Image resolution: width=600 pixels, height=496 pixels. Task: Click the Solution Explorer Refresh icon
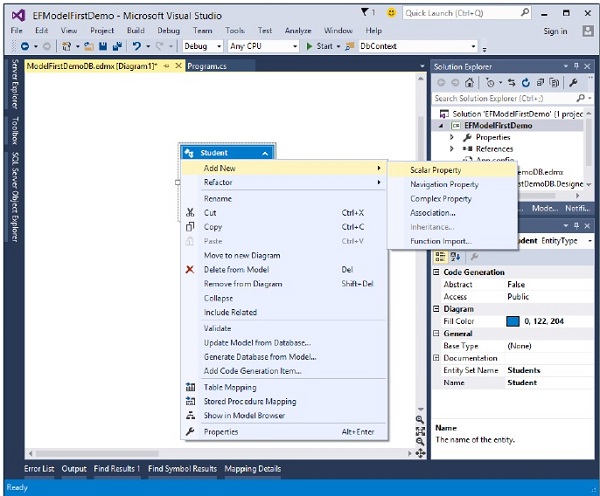[x=526, y=82]
